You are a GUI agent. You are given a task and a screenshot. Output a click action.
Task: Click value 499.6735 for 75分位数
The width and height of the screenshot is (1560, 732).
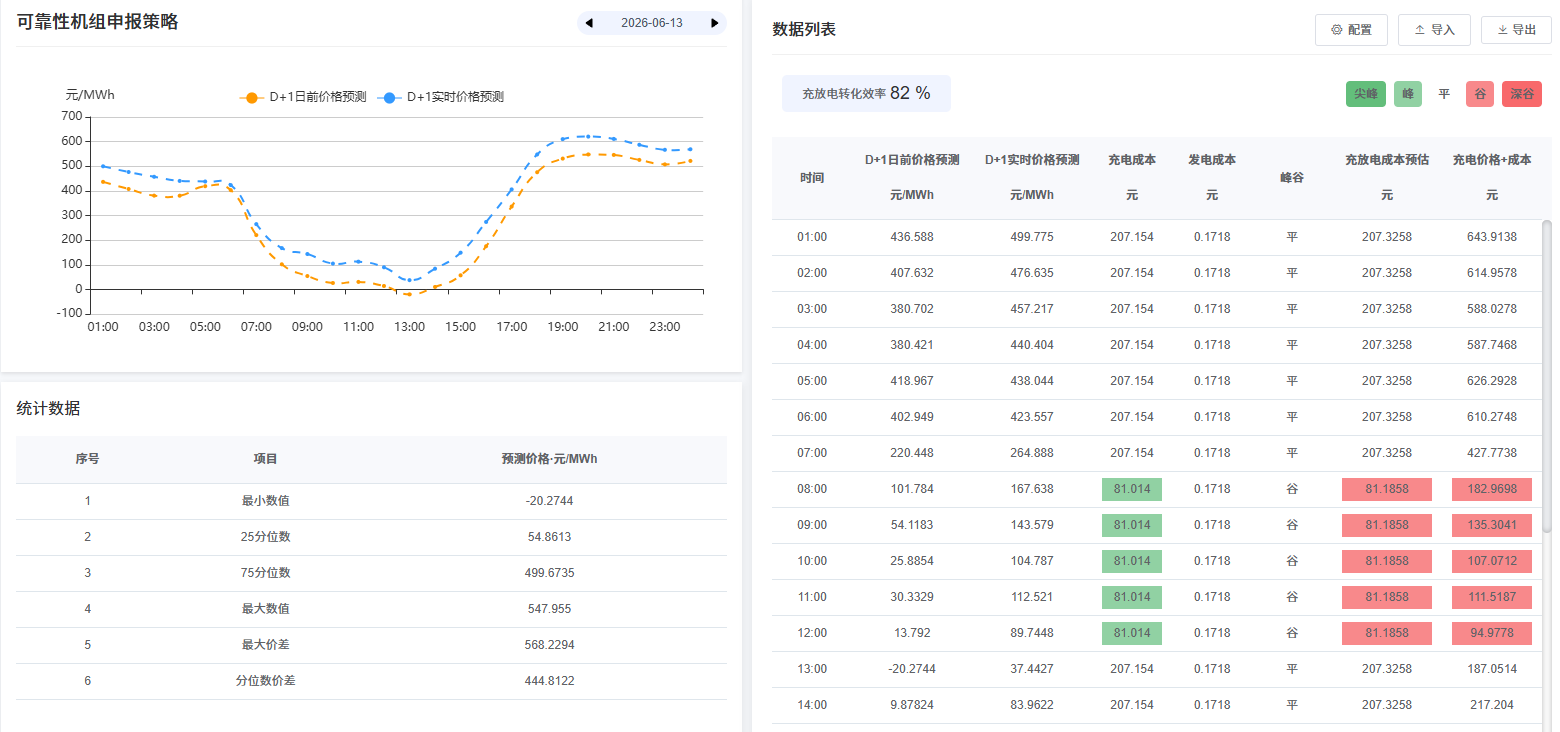549,573
